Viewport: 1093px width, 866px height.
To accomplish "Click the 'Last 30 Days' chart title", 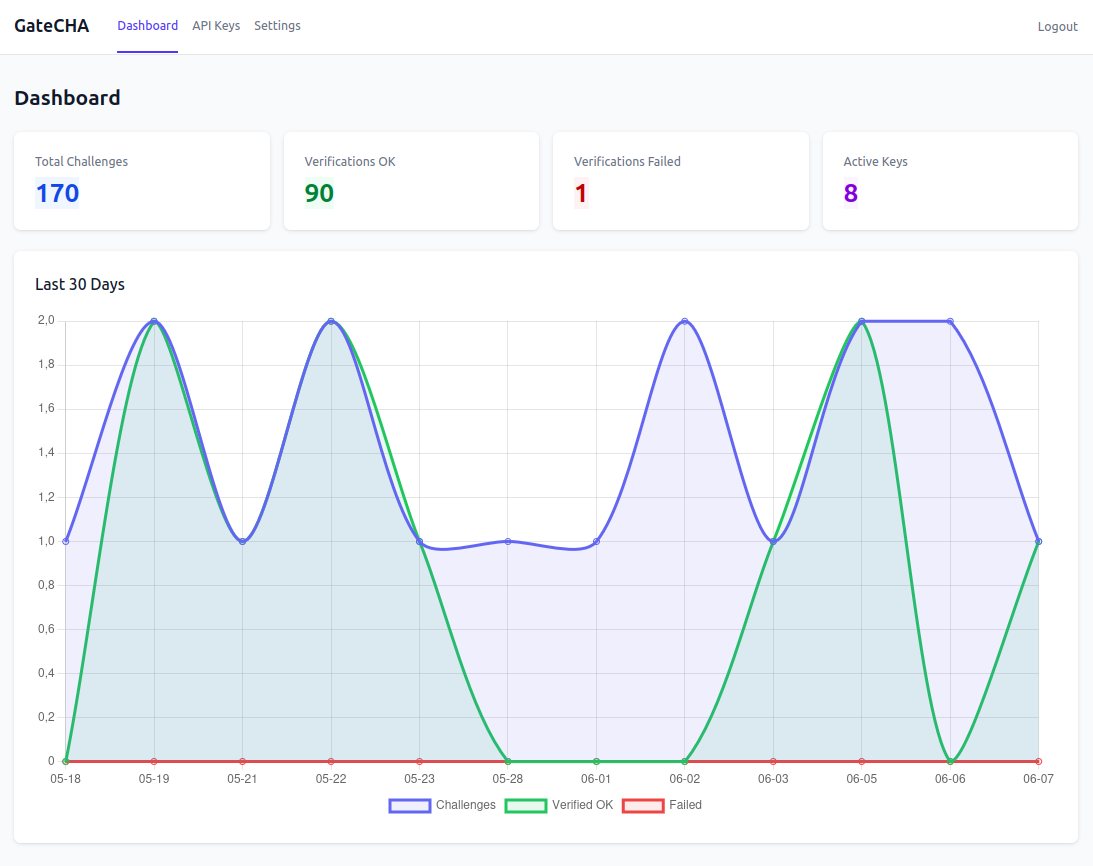I will click(80, 284).
